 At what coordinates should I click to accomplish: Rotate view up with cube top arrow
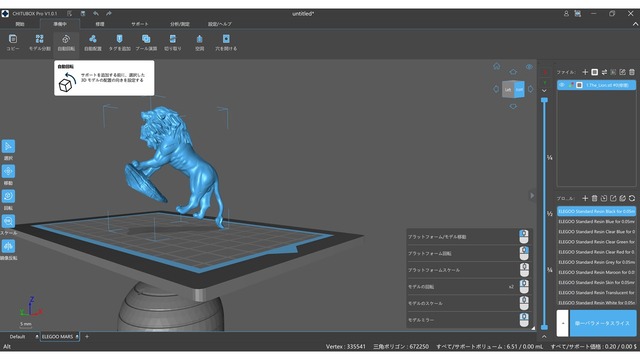(513, 72)
